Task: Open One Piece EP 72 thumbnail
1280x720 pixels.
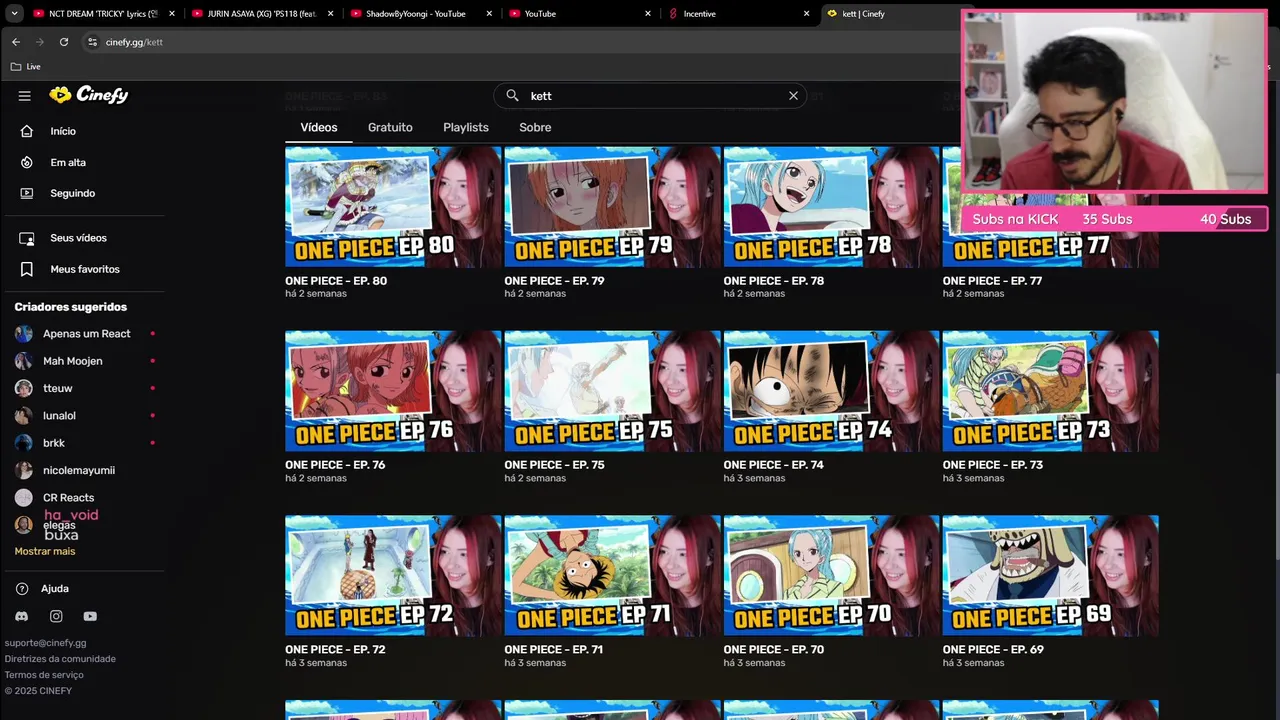Action: (x=393, y=576)
